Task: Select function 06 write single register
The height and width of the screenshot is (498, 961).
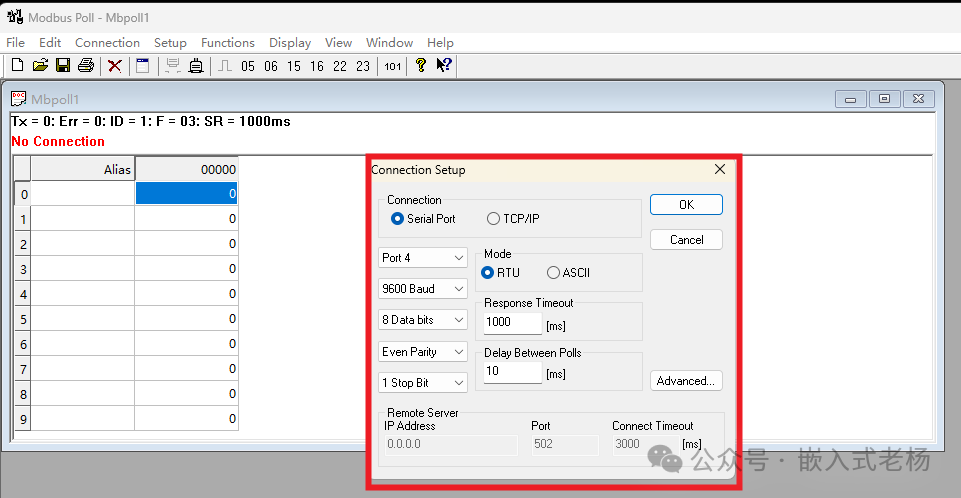Action: pos(271,66)
